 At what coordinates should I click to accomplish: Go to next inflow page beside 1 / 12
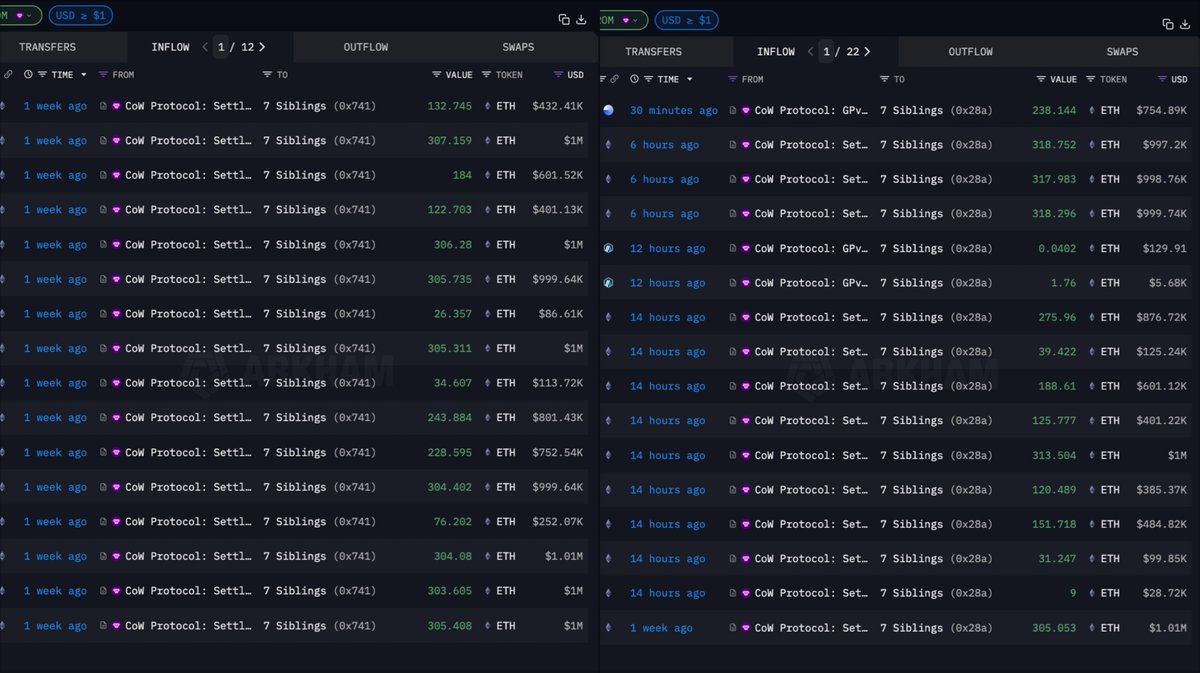[262, 47]
